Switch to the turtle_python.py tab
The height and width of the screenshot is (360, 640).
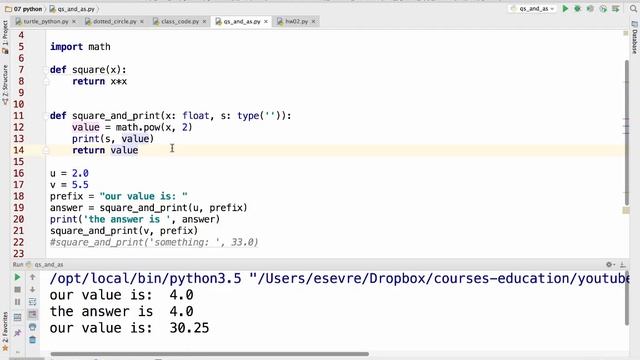[45, 21]
